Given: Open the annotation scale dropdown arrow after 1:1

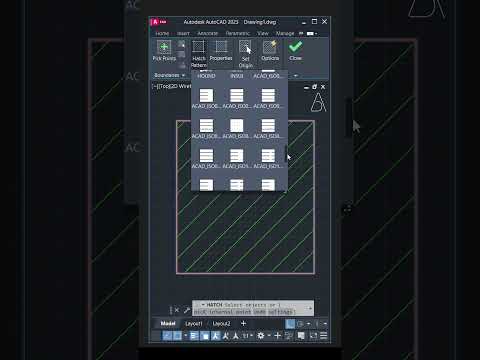Looking at the screenshot, I should coord(252,336).
